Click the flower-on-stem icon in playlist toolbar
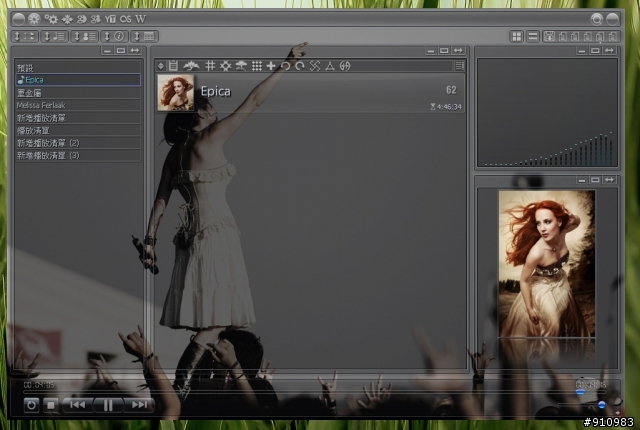This screenshot has width=640, height=430. pos(241,66)
